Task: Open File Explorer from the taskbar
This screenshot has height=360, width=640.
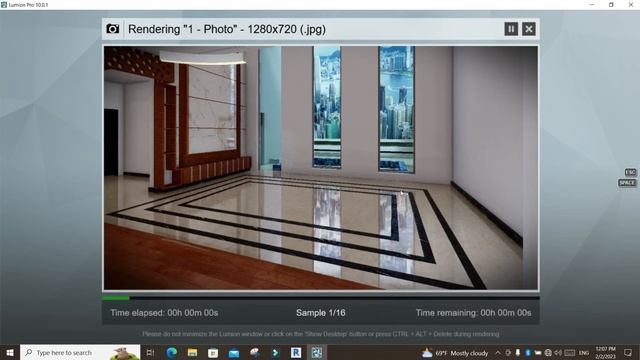Action: point(192,352)
